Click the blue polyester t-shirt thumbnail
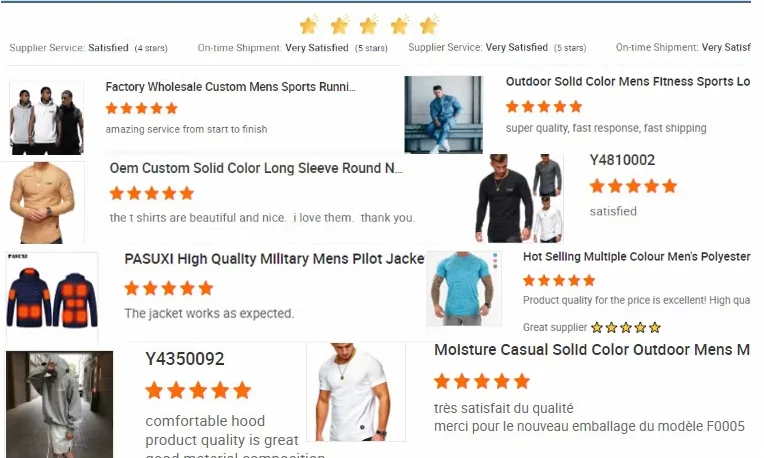This screenshot has width=764, height=458. [x=464, y=288]
